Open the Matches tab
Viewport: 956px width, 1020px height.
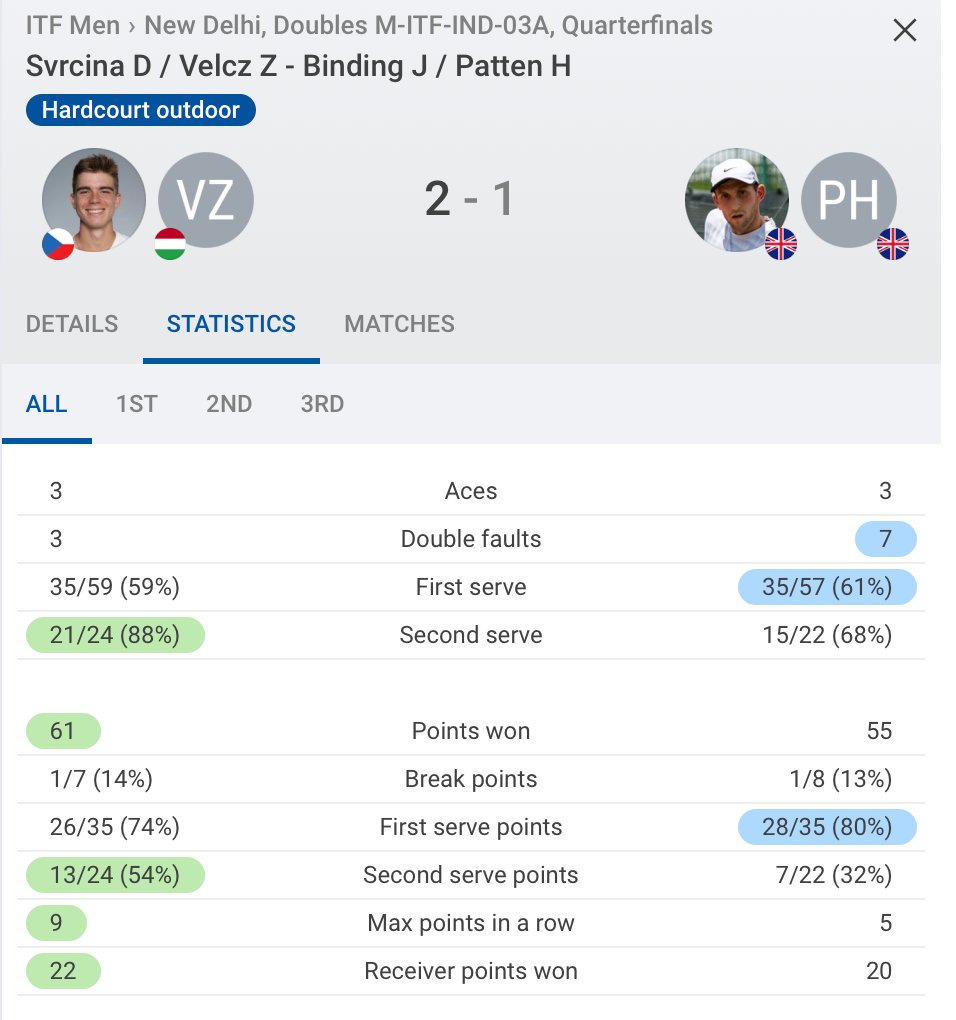399,324
